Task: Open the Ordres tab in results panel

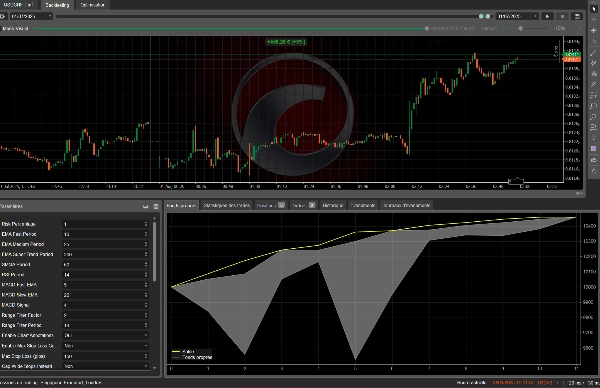Action: tap(303, 205)
